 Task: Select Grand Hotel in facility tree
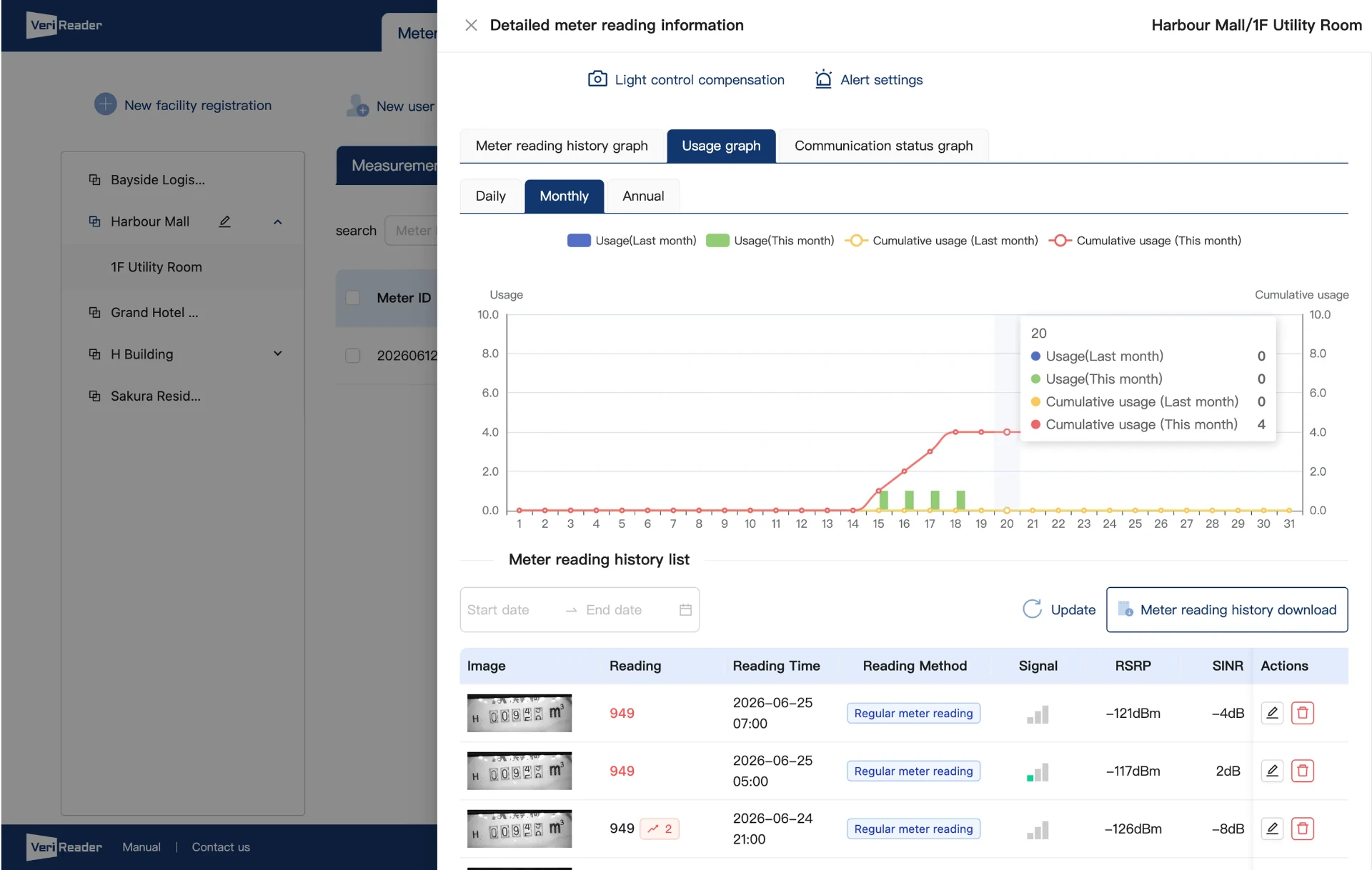coord(154,313)
